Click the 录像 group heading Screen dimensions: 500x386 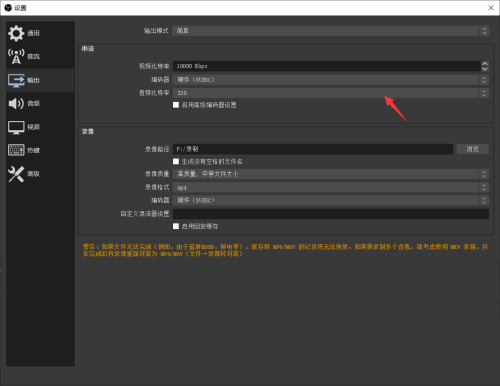tap(88, 131)
